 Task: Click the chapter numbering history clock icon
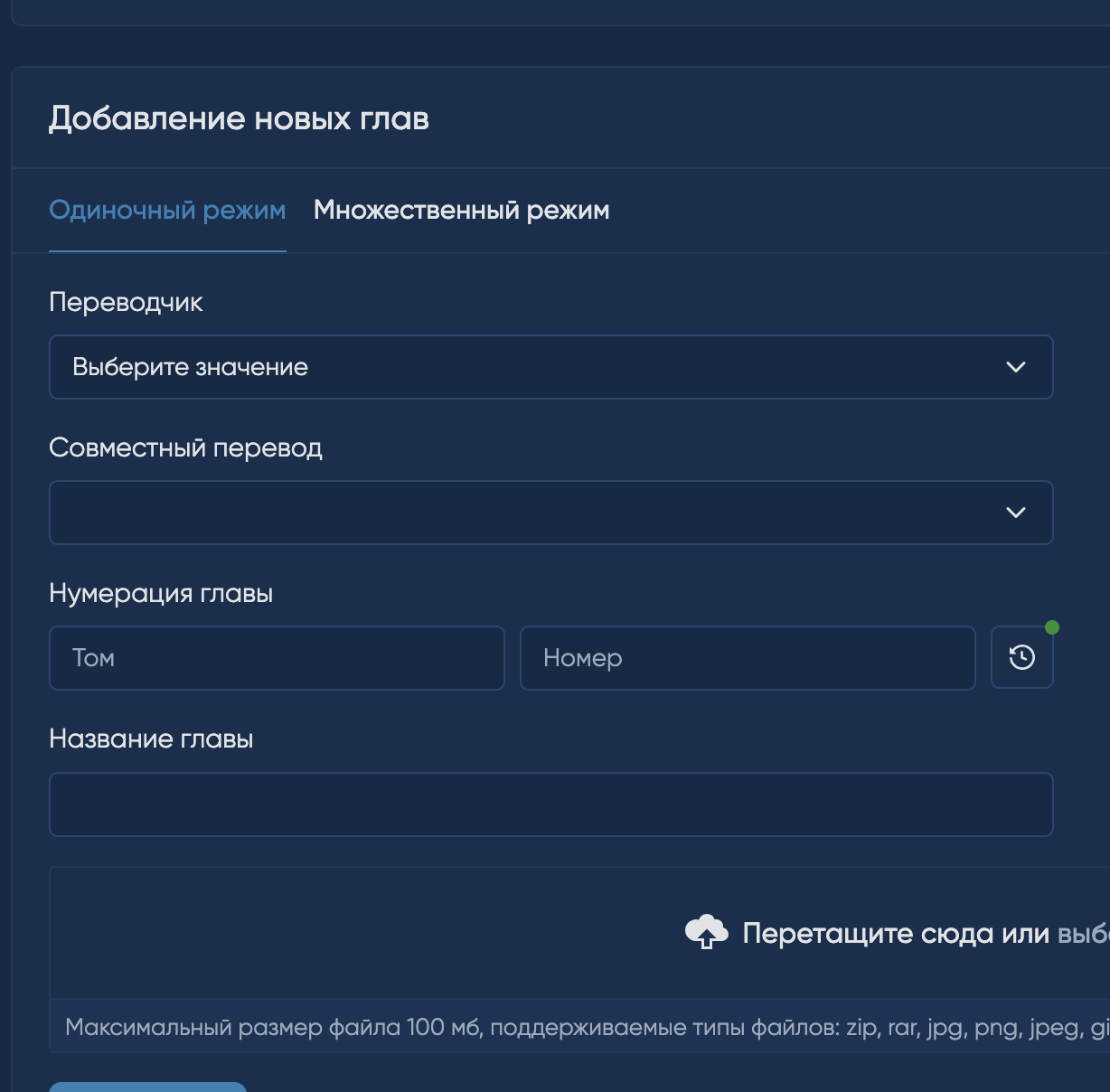click(x=1021, y=657)
